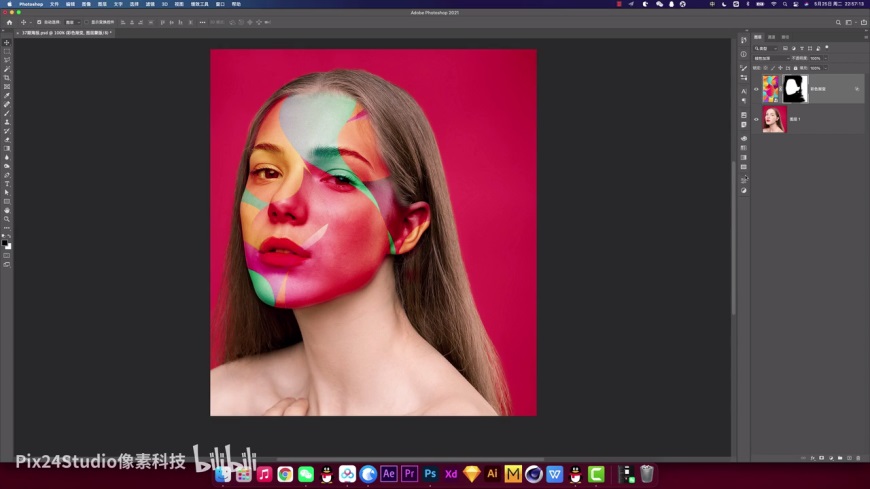Open the blend mode dropdown
This screenshot has width=870, height=489.
pos(771,58)
